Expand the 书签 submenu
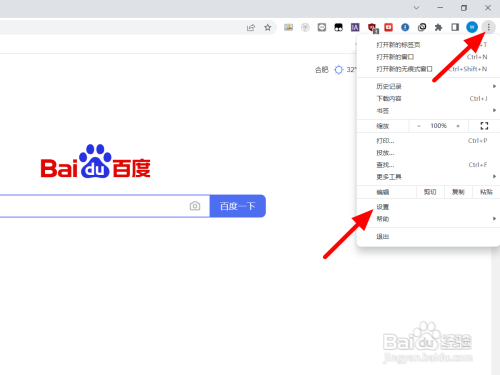Screen dimensions: 500x375 coord(428,110)
